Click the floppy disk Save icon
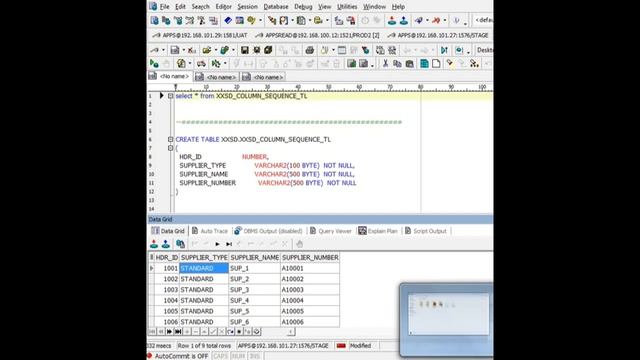 pos(244,50)
